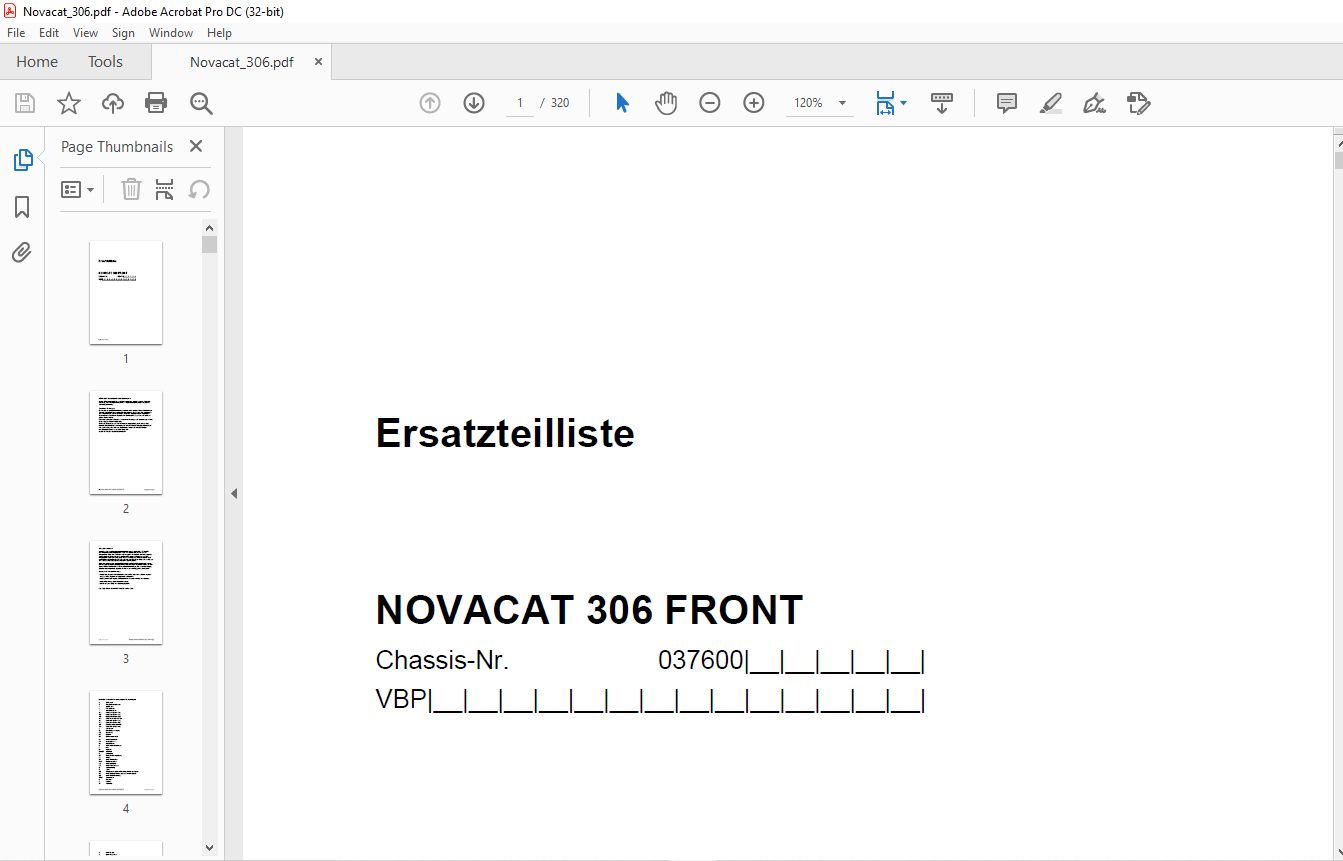1343x861 pixels.
Task: Print the document with the printer icon
Action: tap(156, 103)
